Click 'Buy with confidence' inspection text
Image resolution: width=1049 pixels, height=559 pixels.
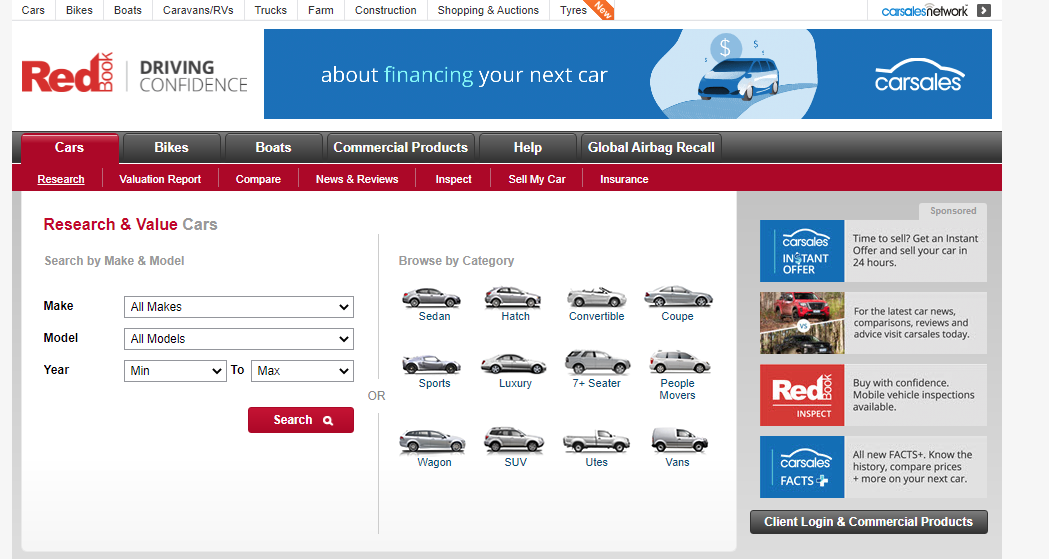[x=913, y=395]
